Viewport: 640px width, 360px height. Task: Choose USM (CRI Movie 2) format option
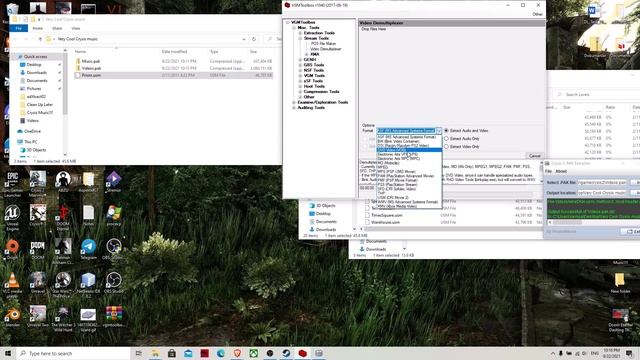click(x=409, y=198)
